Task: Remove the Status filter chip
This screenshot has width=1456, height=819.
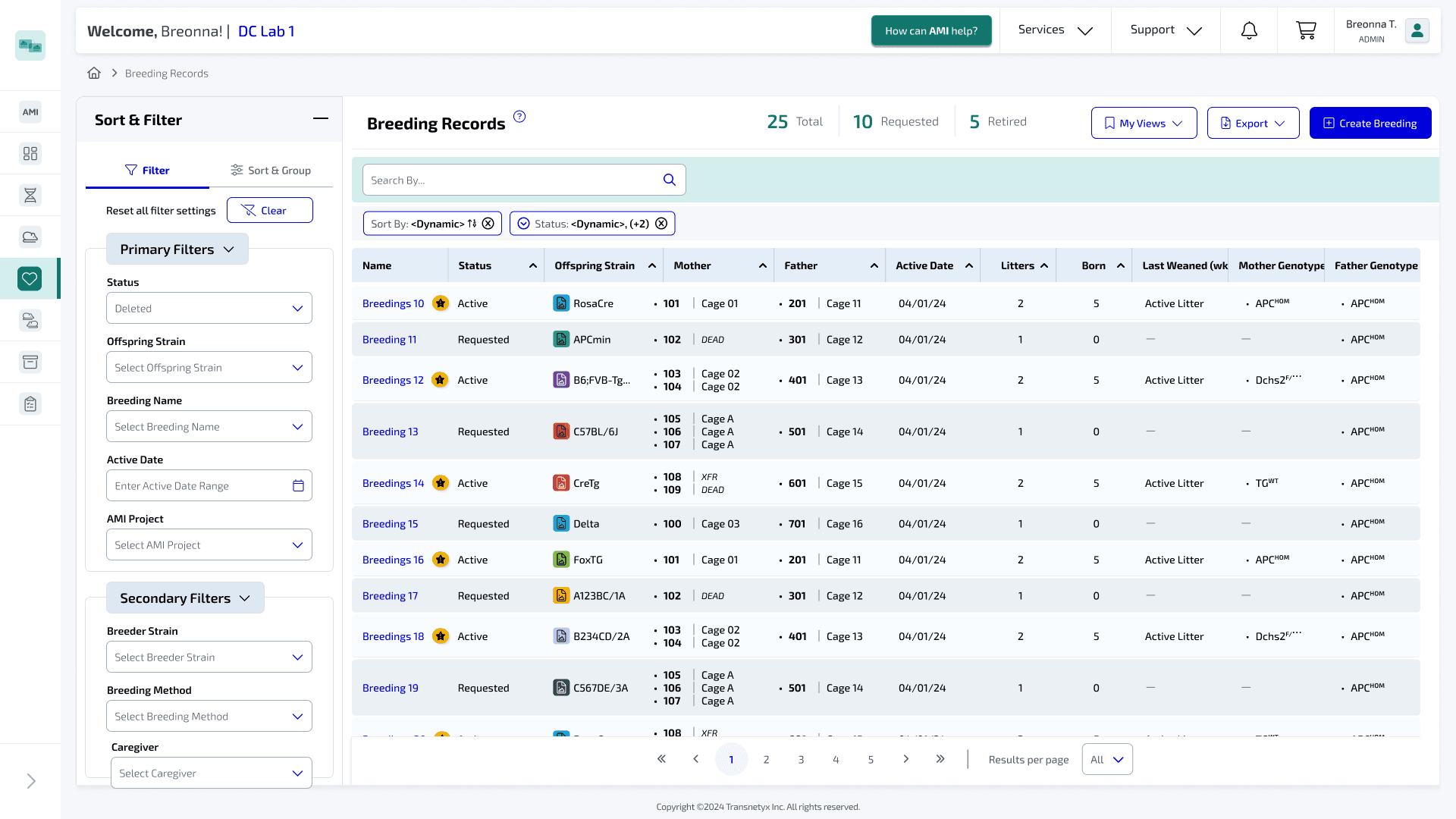Action: pos(661,224)
